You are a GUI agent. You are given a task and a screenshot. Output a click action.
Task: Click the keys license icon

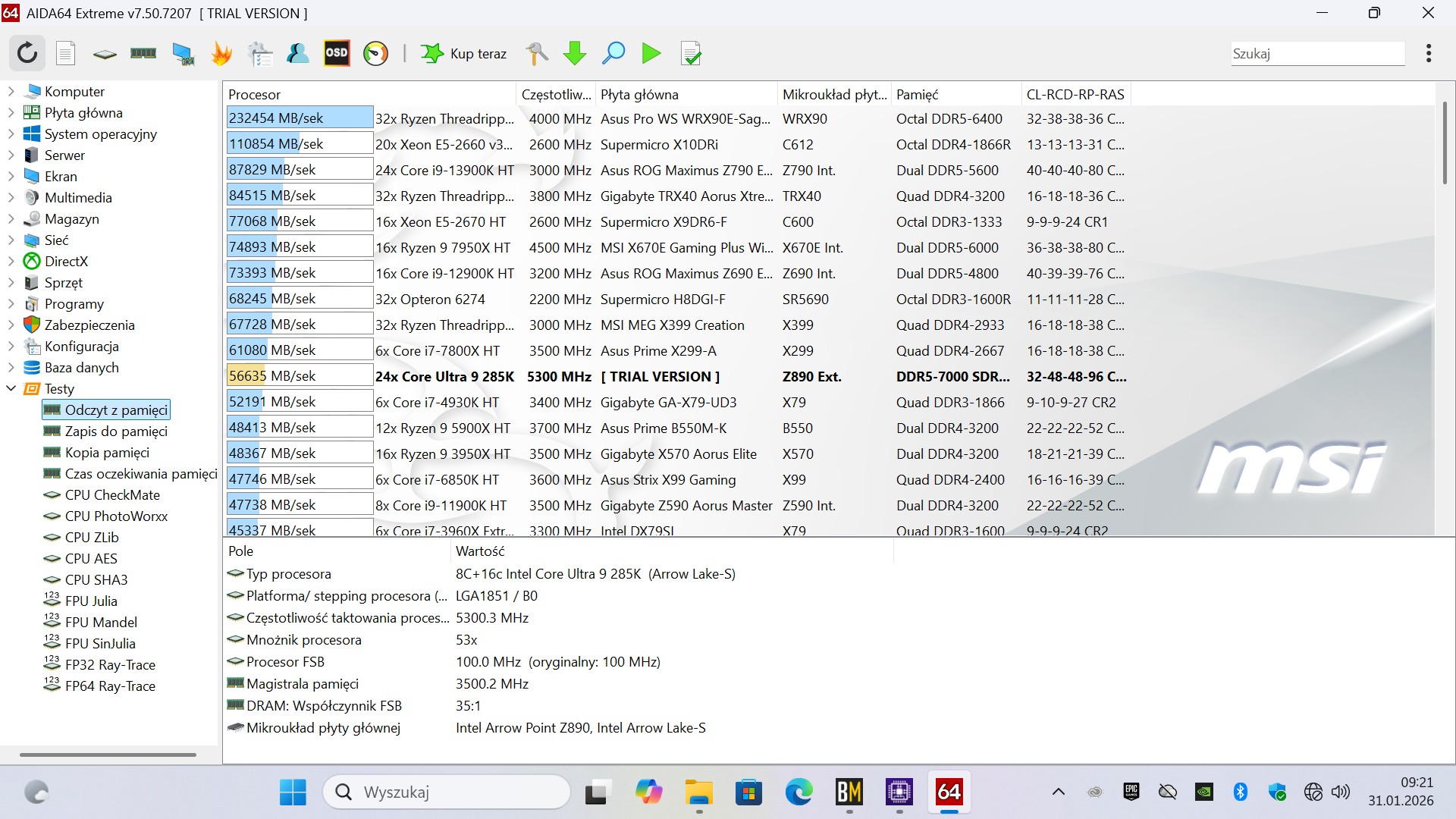pyautogui.click(x=536, y=53)
